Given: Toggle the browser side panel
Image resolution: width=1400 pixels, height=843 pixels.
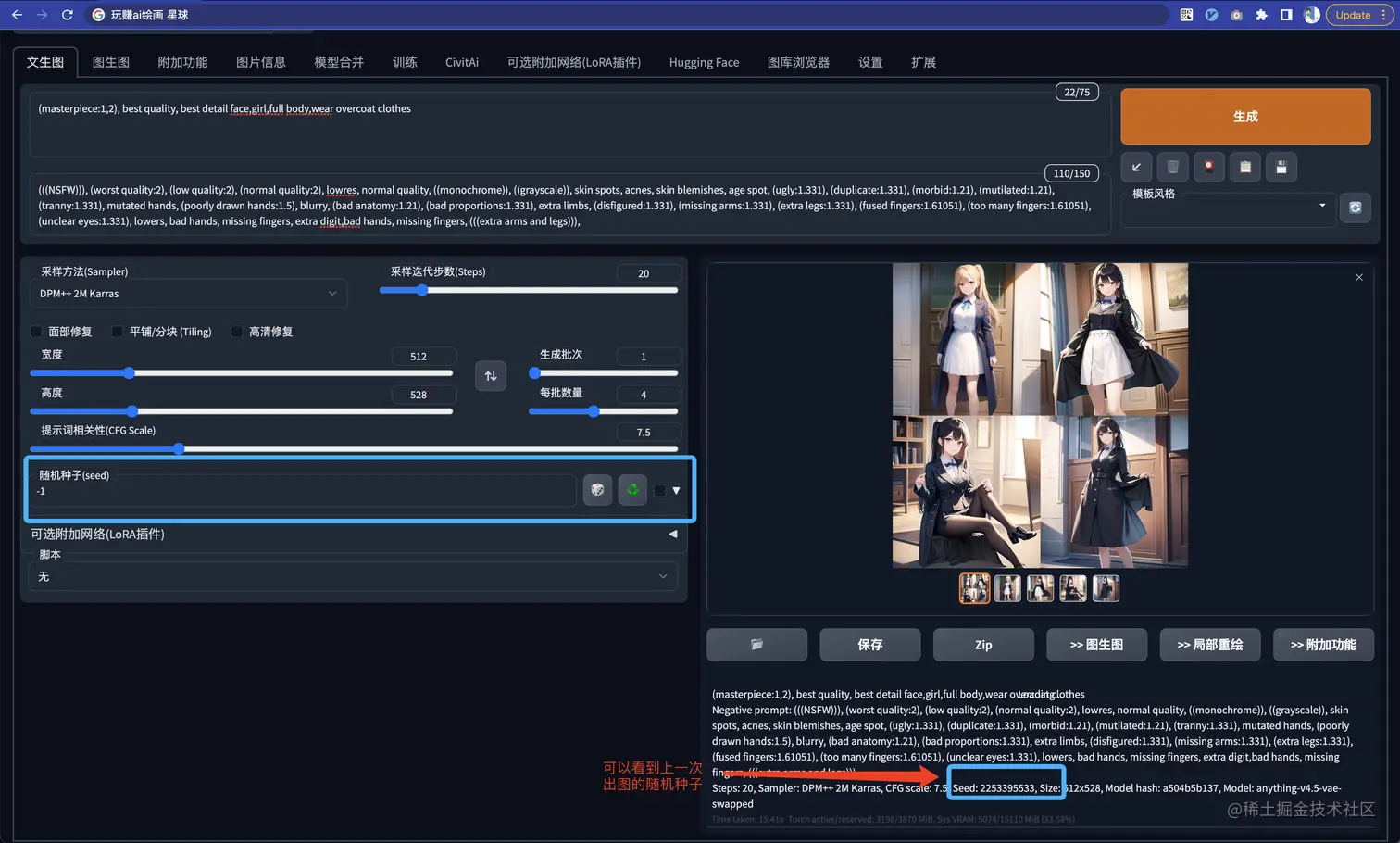Looking at the screenshot, I should pyautogui.click(x=1286, y=15).
